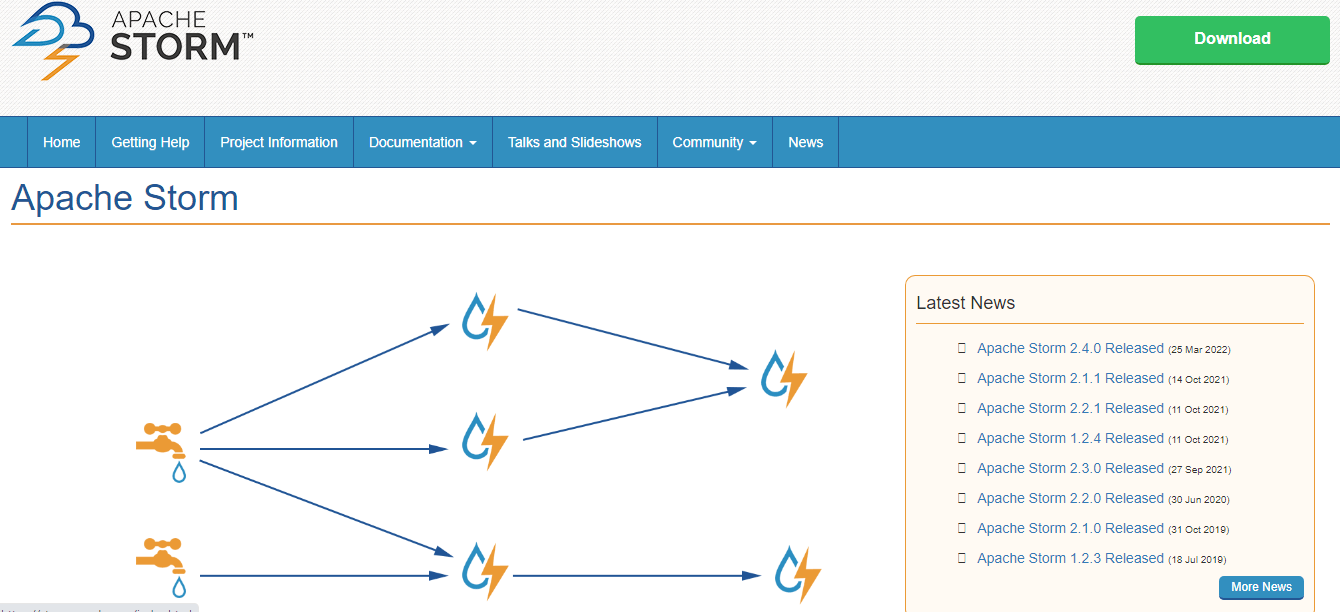The image size is (1340, 612).
Task: Click the top bolt droplet-lightning icon
Action: [485, 320]
